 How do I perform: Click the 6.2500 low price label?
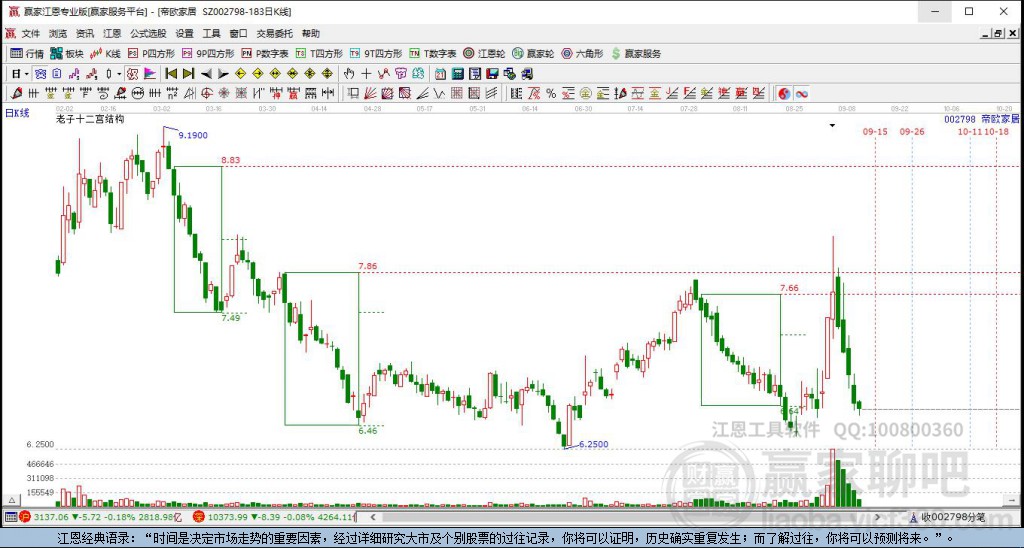pyautogui.click(x=594, y=444)
